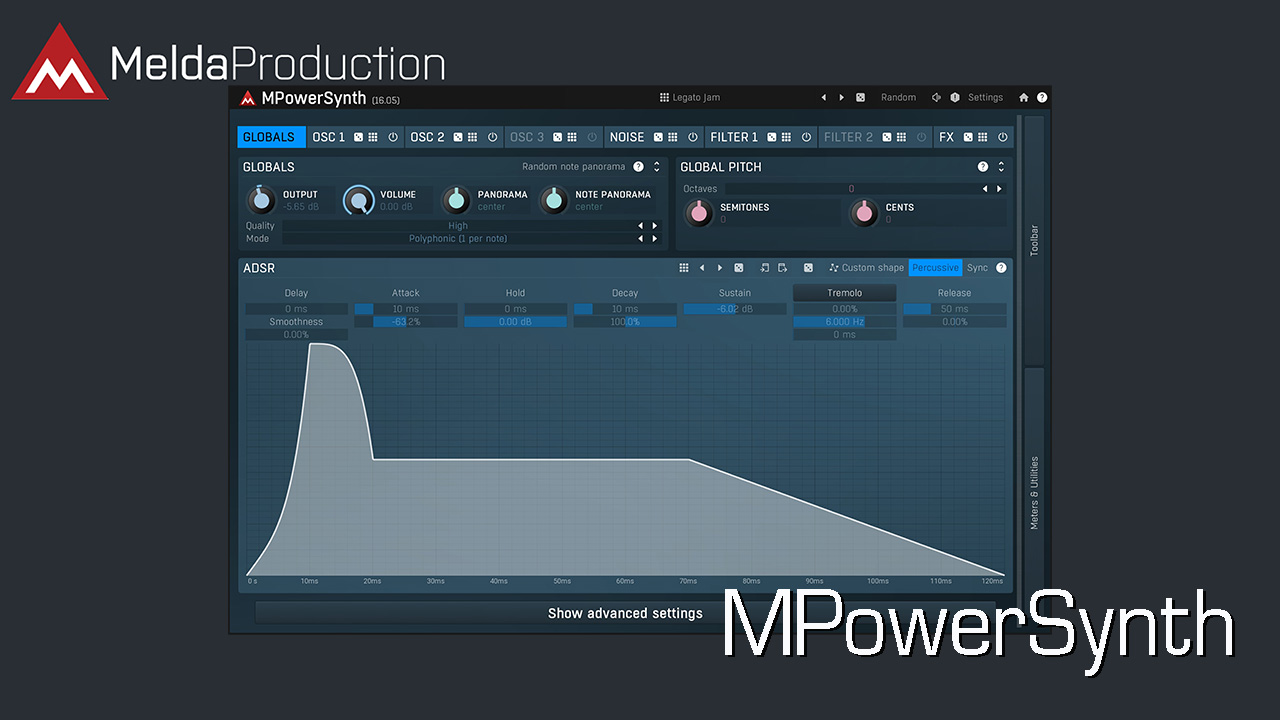Step Quality to the next value arrow
This screenshot has height=720, width=1280.
(655, 226)
